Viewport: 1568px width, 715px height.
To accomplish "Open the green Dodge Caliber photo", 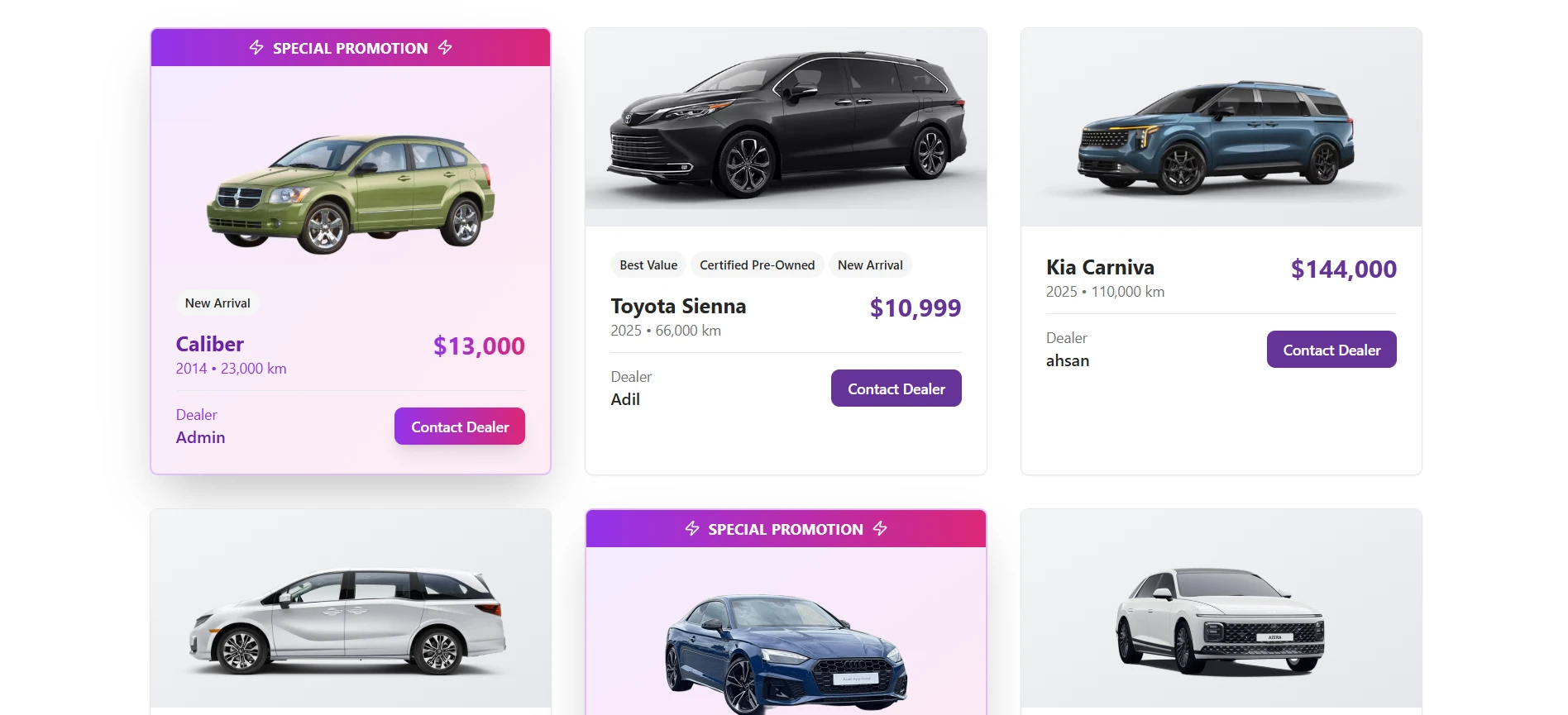I will 351,193.
